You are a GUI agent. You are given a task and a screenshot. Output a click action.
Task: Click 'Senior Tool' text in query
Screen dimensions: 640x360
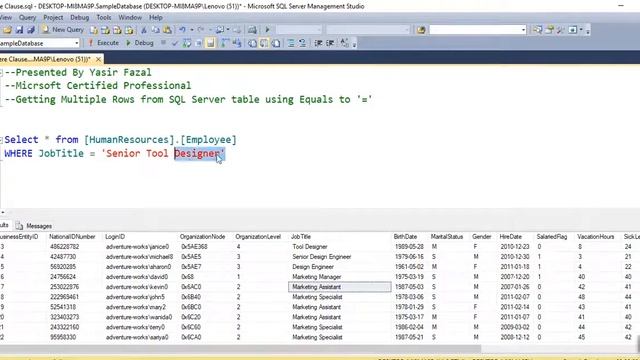[137, 153]
